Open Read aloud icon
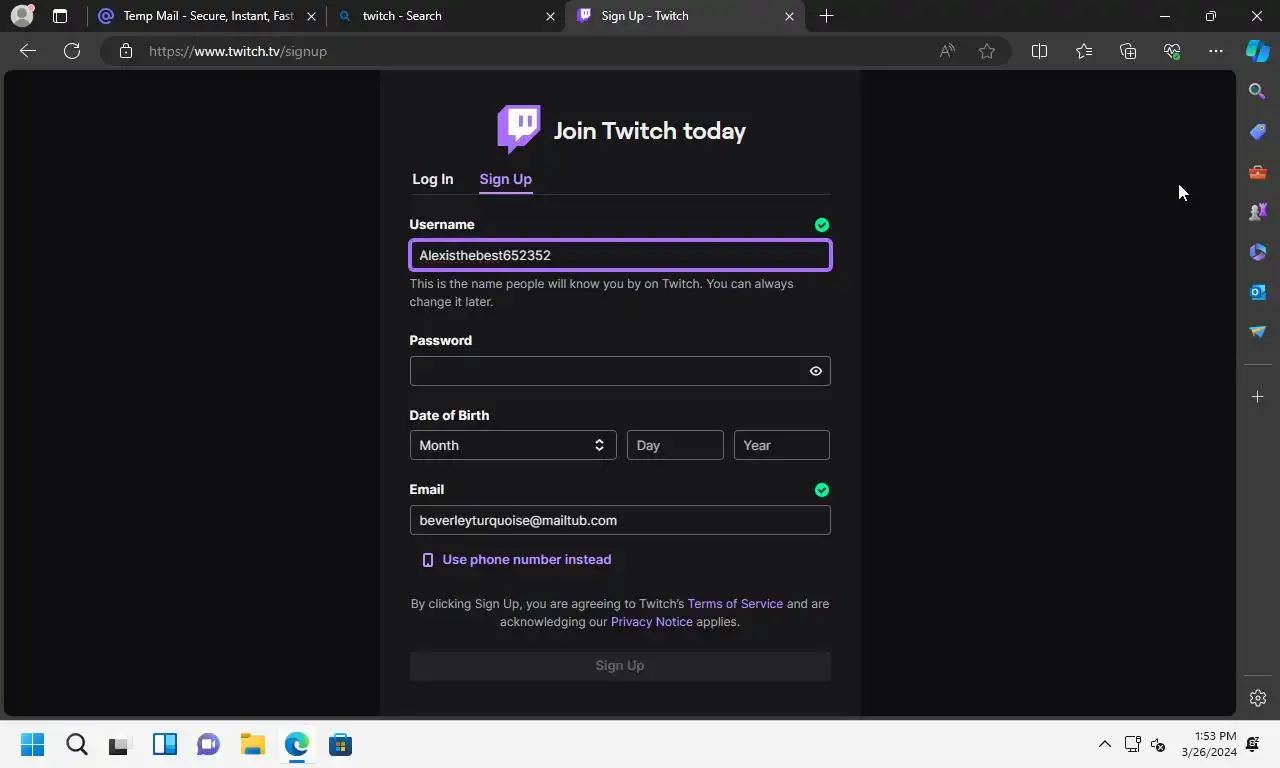The image size is (1280, 768). pyautogui.click(x=947, y=51)
